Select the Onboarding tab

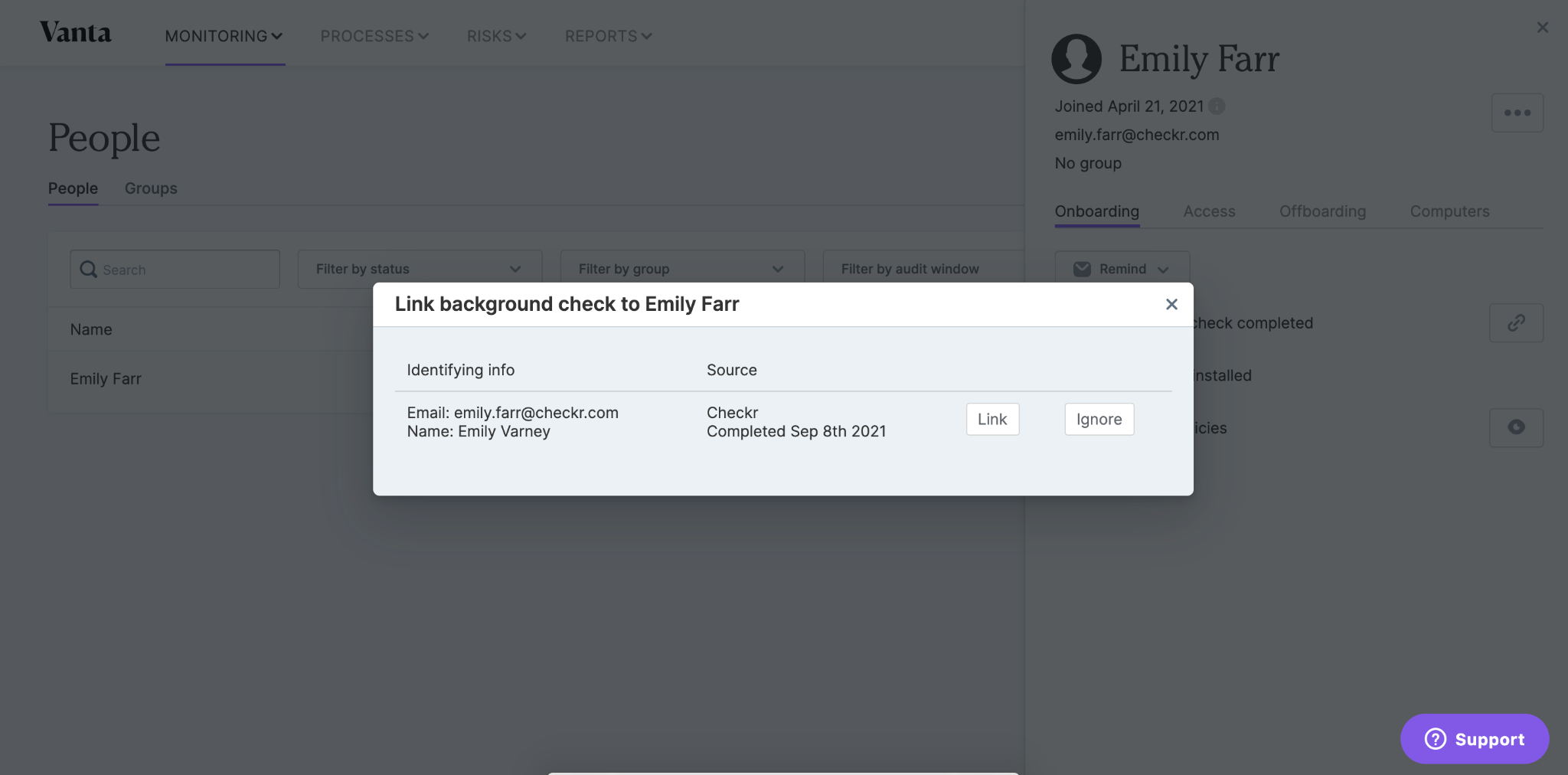[1096, 211]
